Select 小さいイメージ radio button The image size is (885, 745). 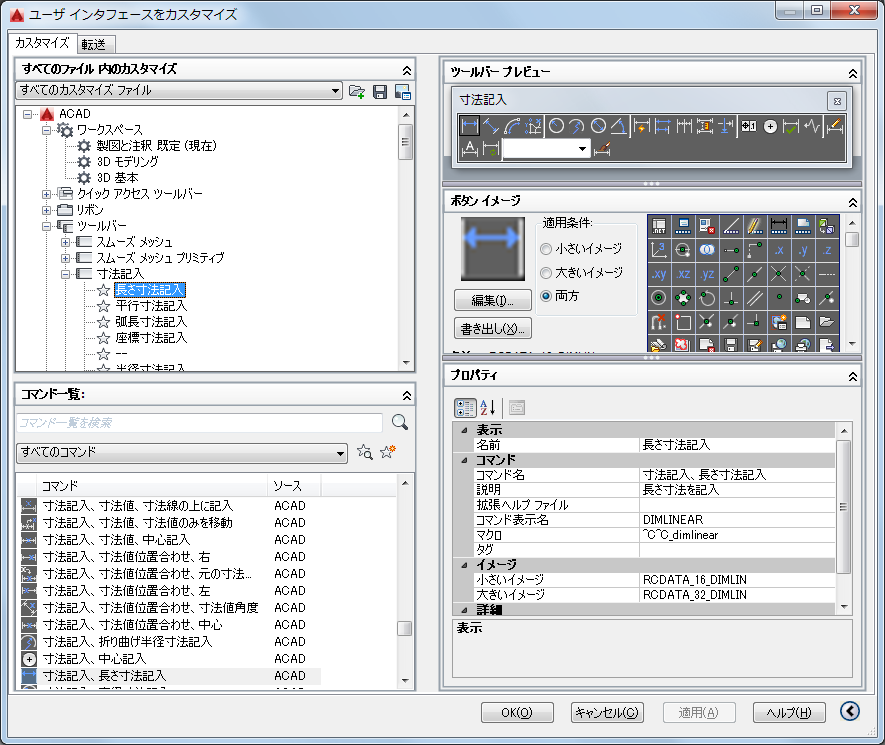[x=546, y=249]
